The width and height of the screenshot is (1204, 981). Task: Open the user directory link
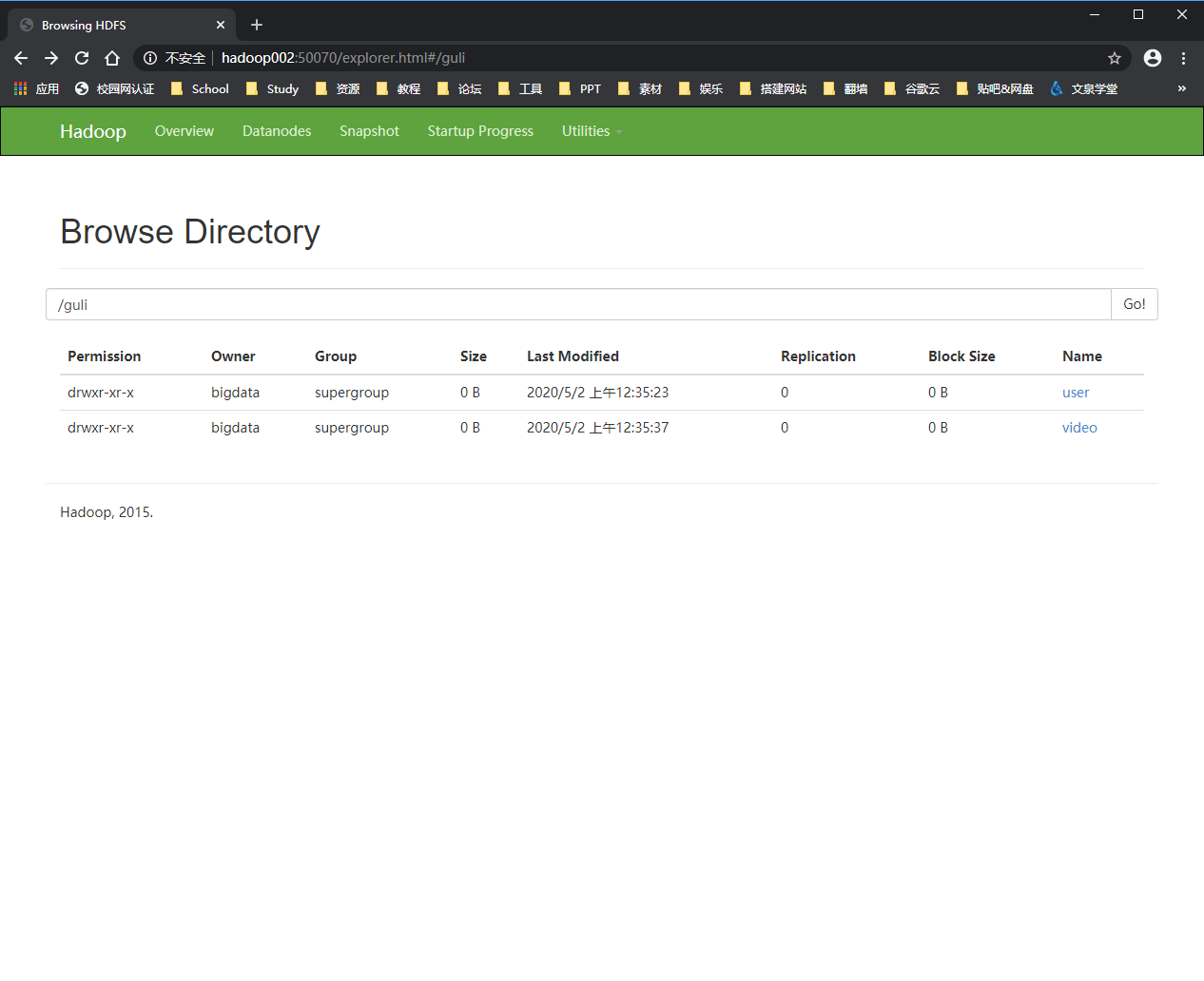tap(1076, 393)
